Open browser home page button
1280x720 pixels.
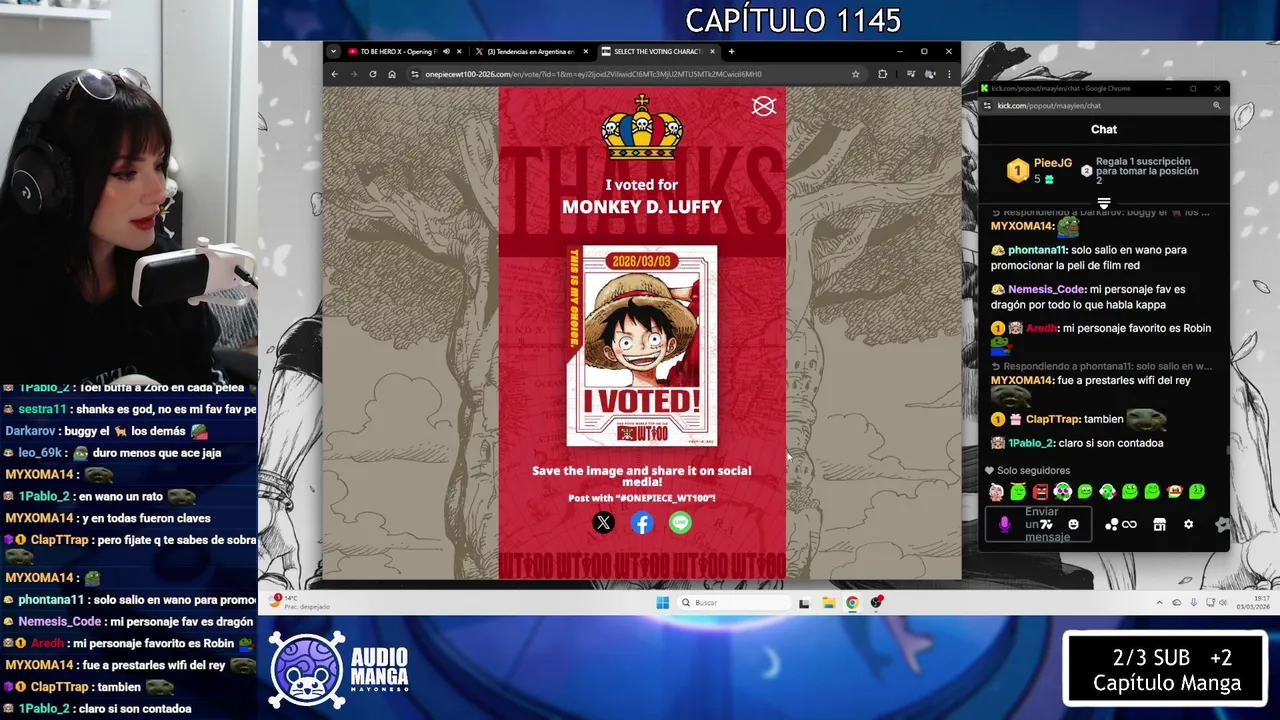point(392,74)
